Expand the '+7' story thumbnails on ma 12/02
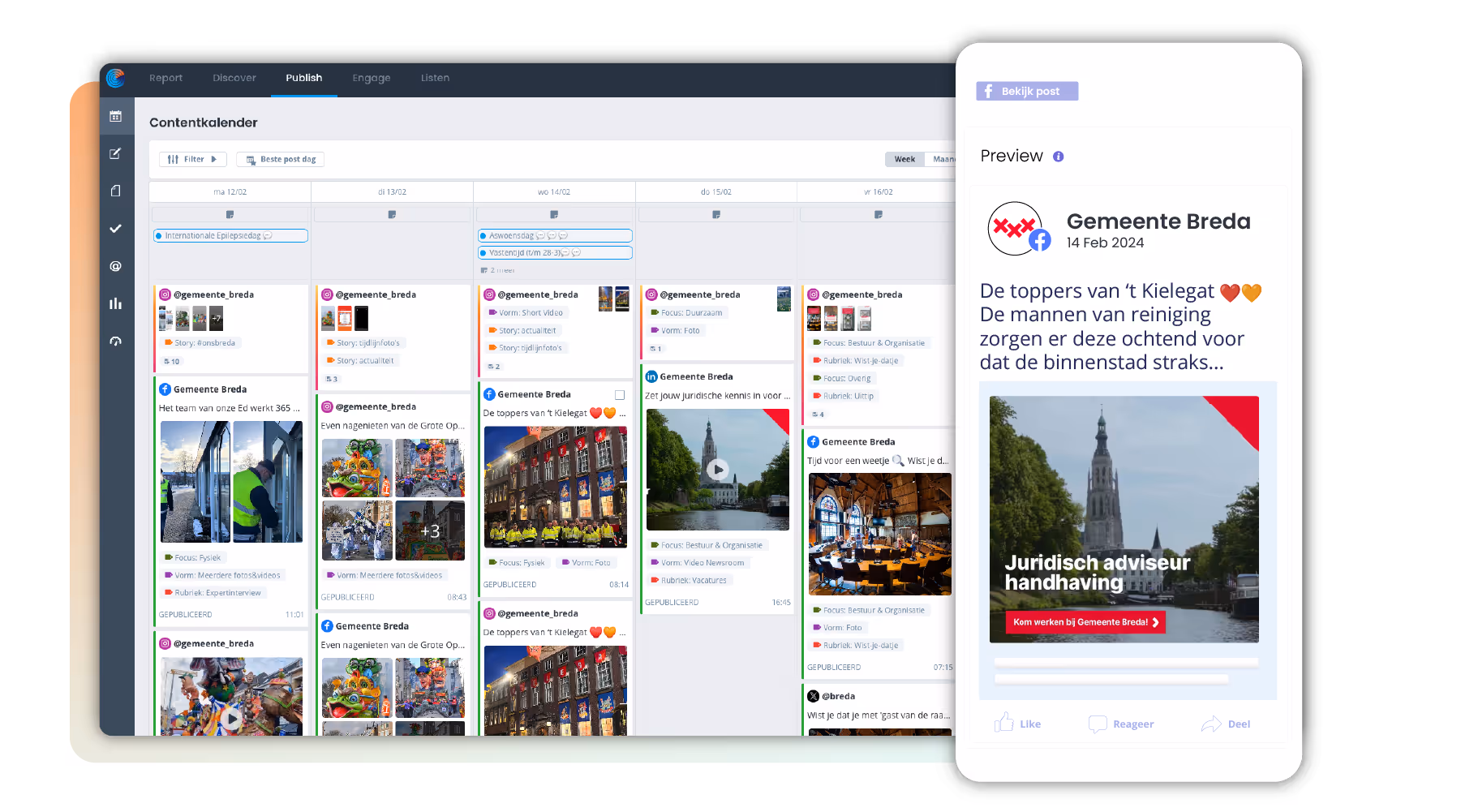The image size is (1461, 812). [x=216, y=318]
